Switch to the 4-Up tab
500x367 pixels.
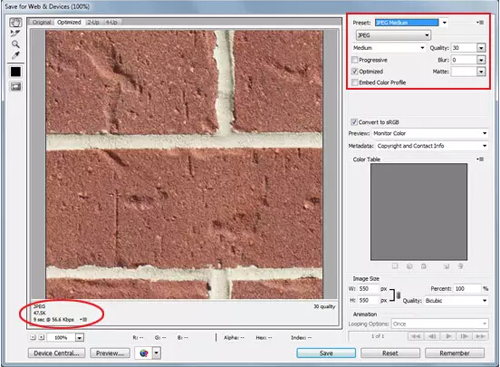111,22
